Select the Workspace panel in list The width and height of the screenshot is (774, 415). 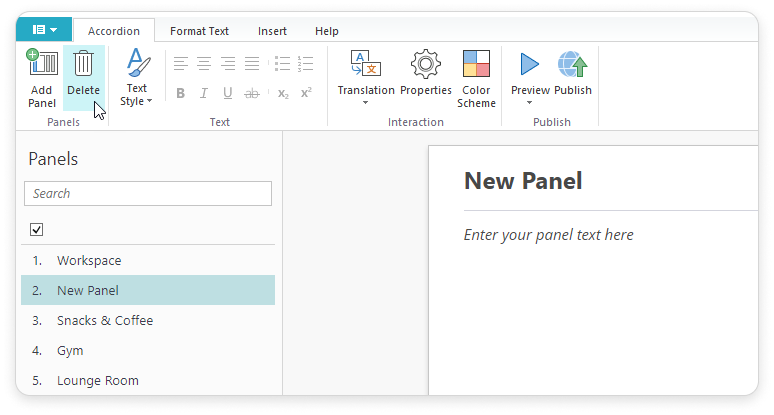89,260
